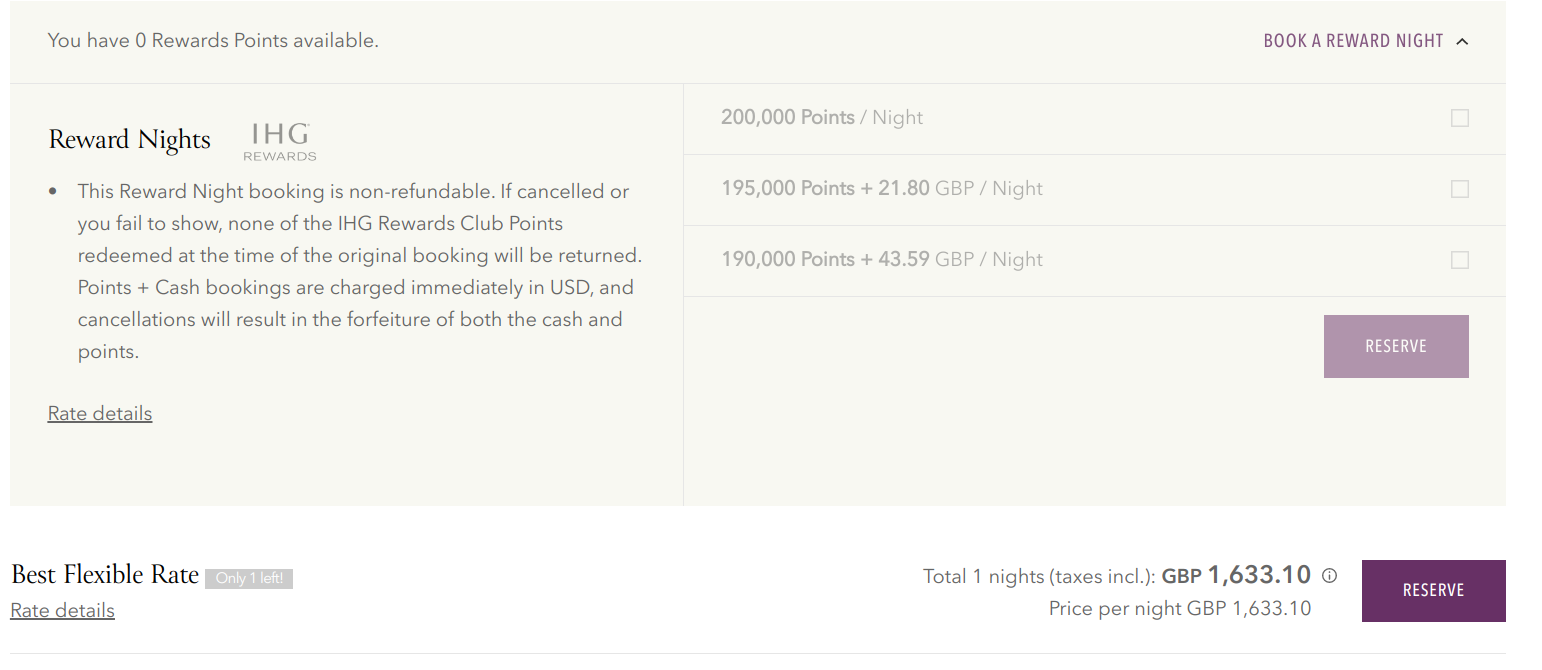Open the info icon next to GBP 1,633.10
This screenshot has height=670, width=1542.
point(1329,576)
